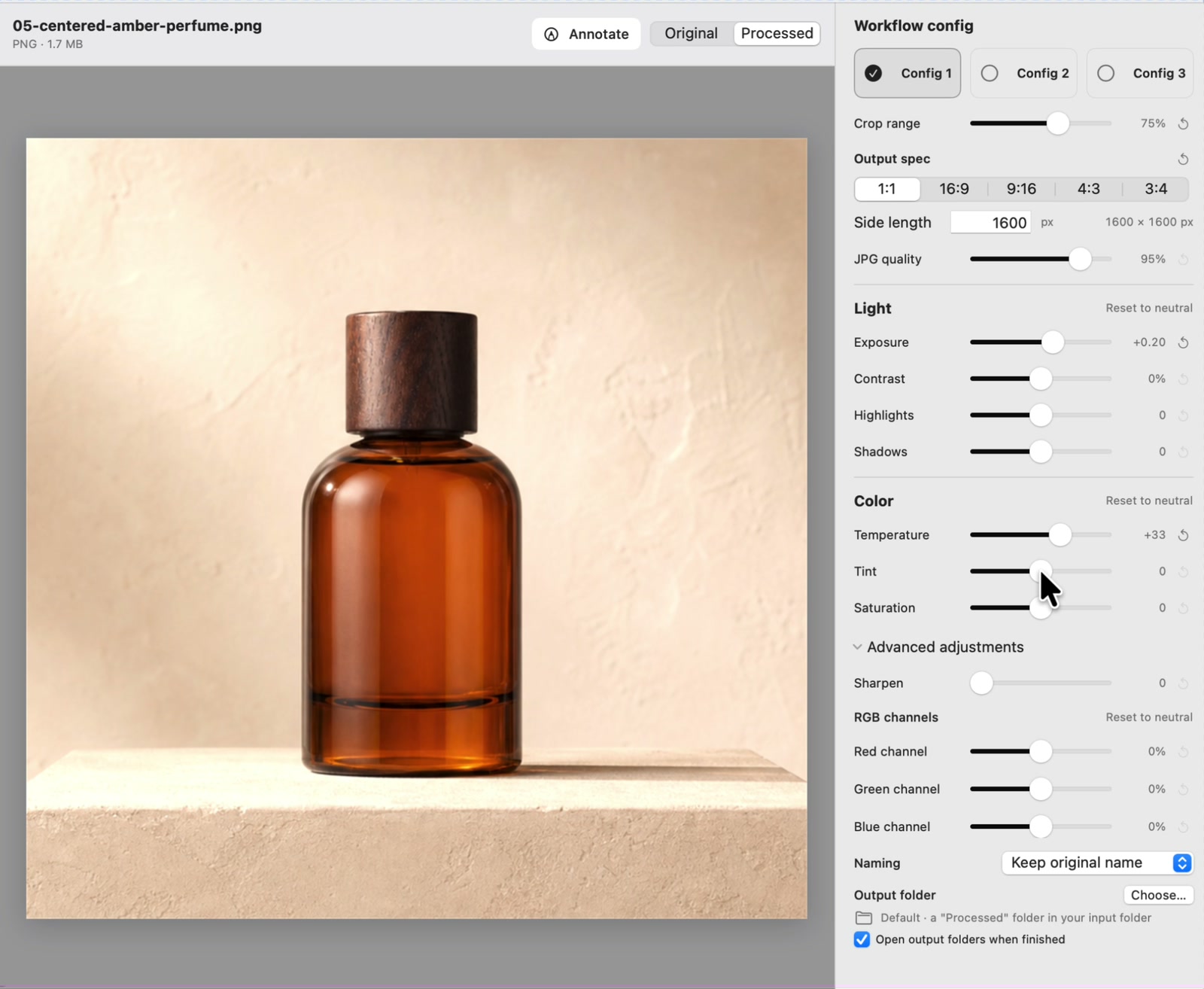The width and height of the screenshot is (1204, 989).
Task: Select the Config 2 preset
Action: click(1023, 73)
